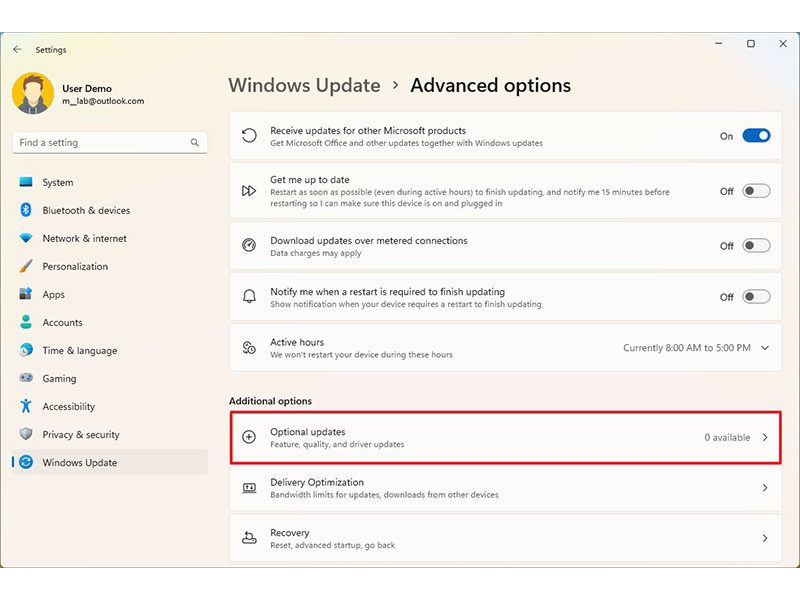
Task: Click the Windows Update sync icon
Action: pyautogui.click(x=26, y=462)
